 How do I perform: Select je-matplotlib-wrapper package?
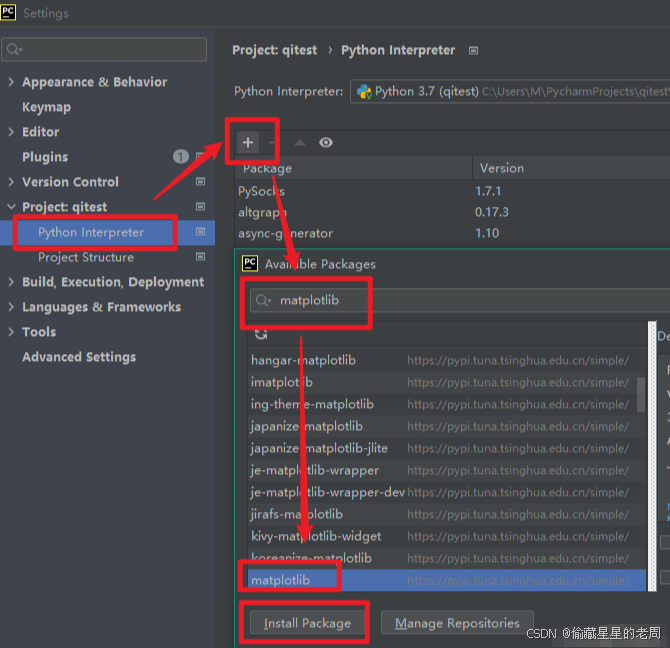(x=447, y=470)
